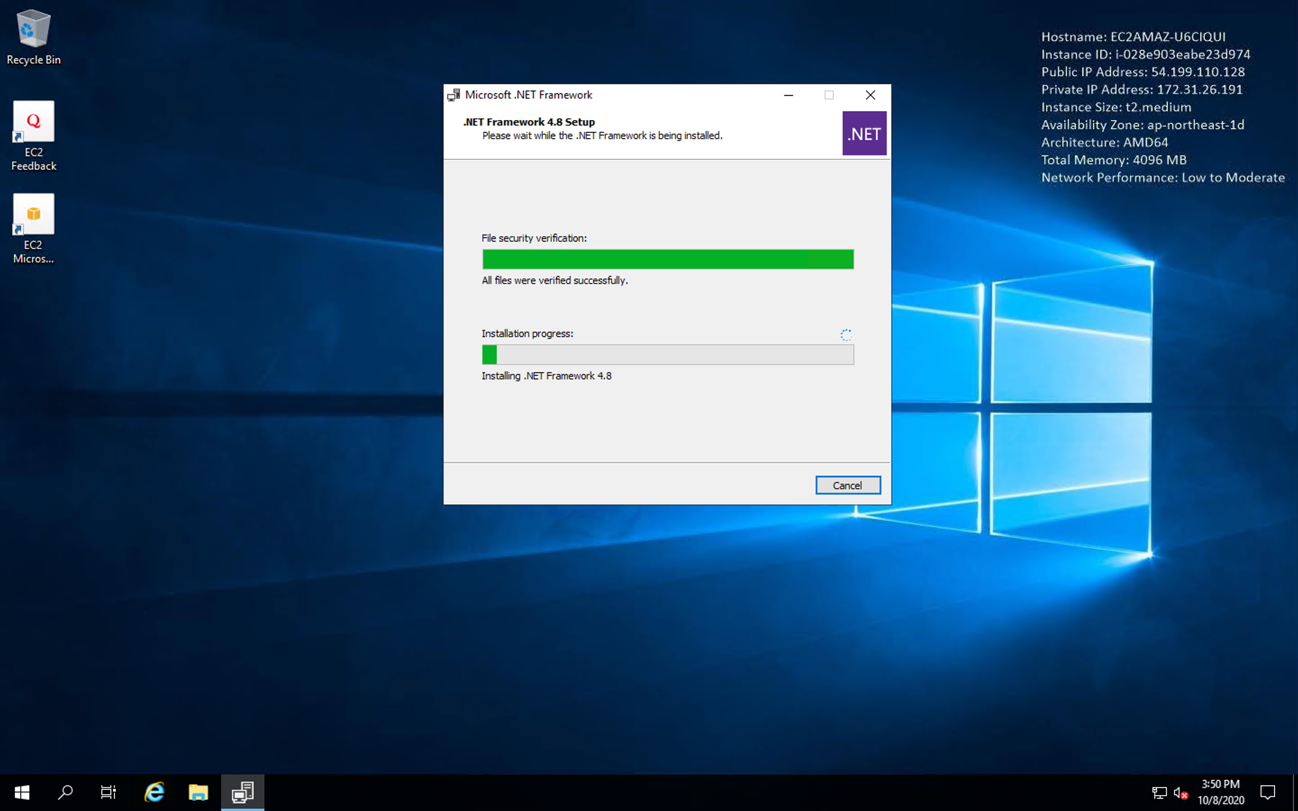Click the Show desktop sliver on taskbar
The width and height of the screenshot is (1298, 811).
tap(1295, 792)
